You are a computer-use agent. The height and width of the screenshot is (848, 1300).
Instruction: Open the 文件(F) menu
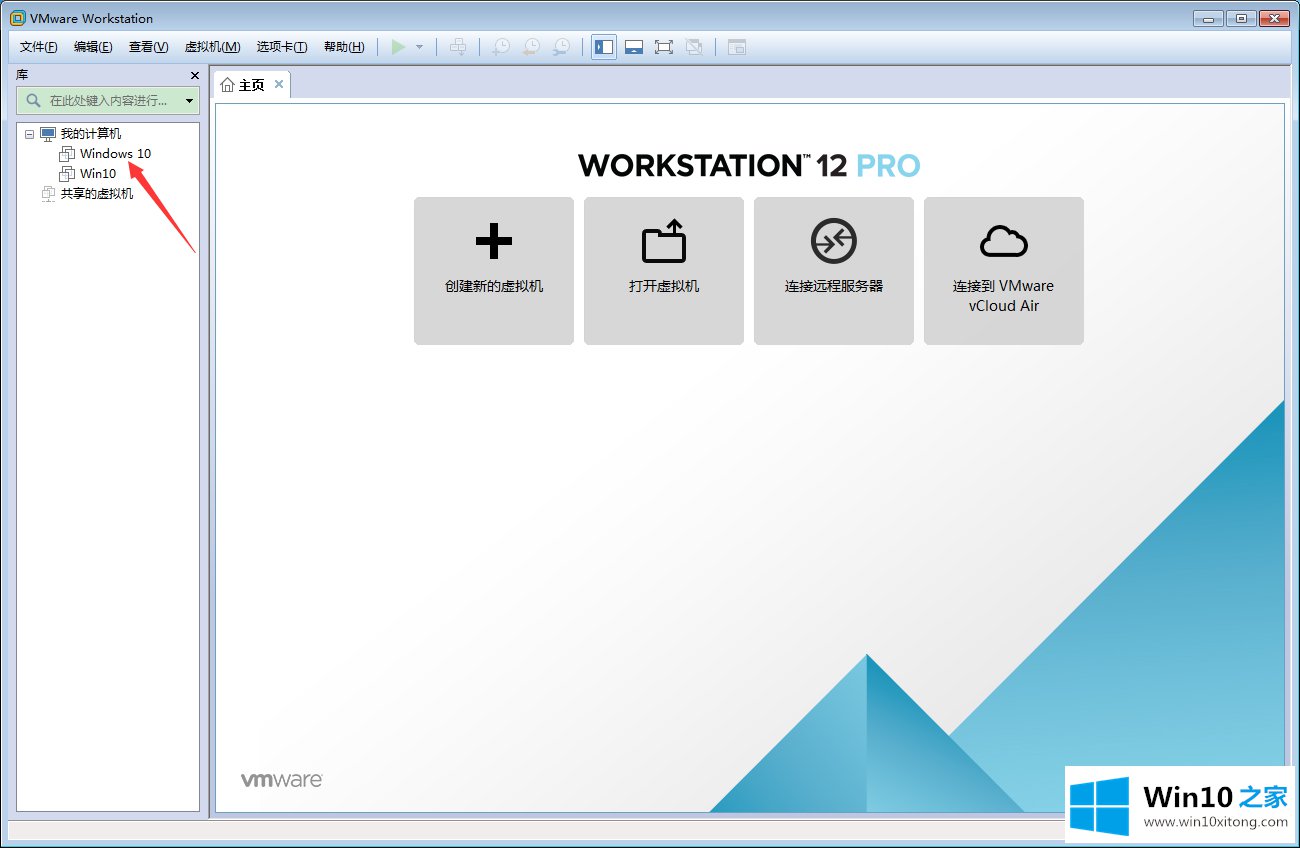[x=39, y=47]
